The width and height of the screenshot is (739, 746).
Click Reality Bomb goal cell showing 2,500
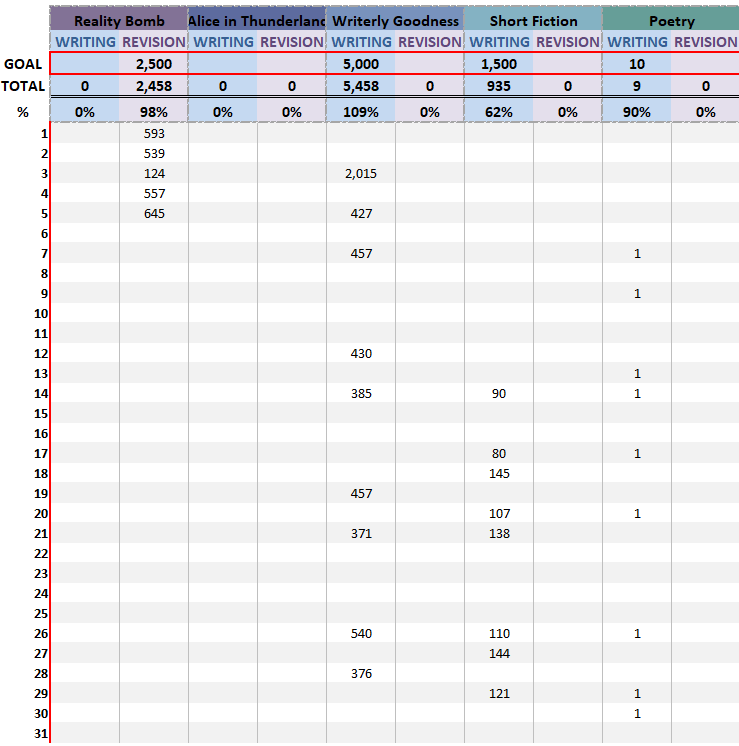(x=153, y=64)
